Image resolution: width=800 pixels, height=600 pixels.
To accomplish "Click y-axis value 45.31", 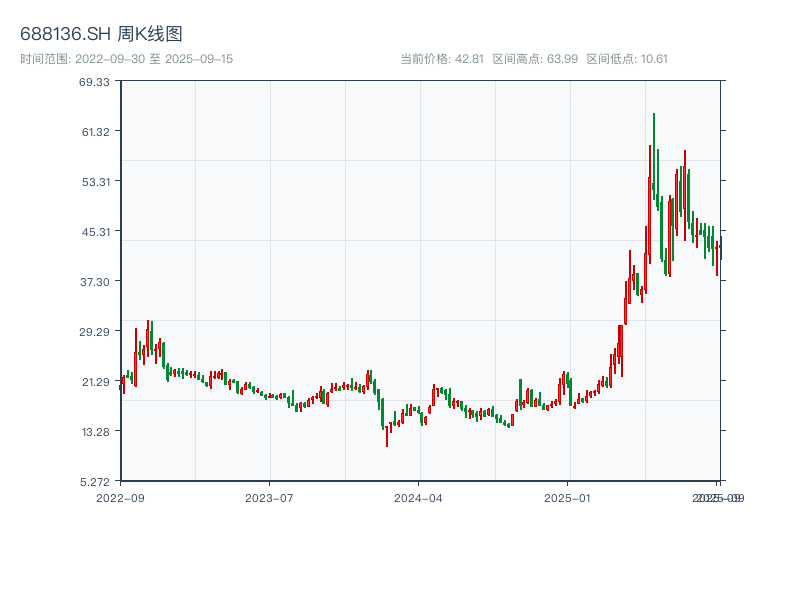I will (x=96, y=232).
